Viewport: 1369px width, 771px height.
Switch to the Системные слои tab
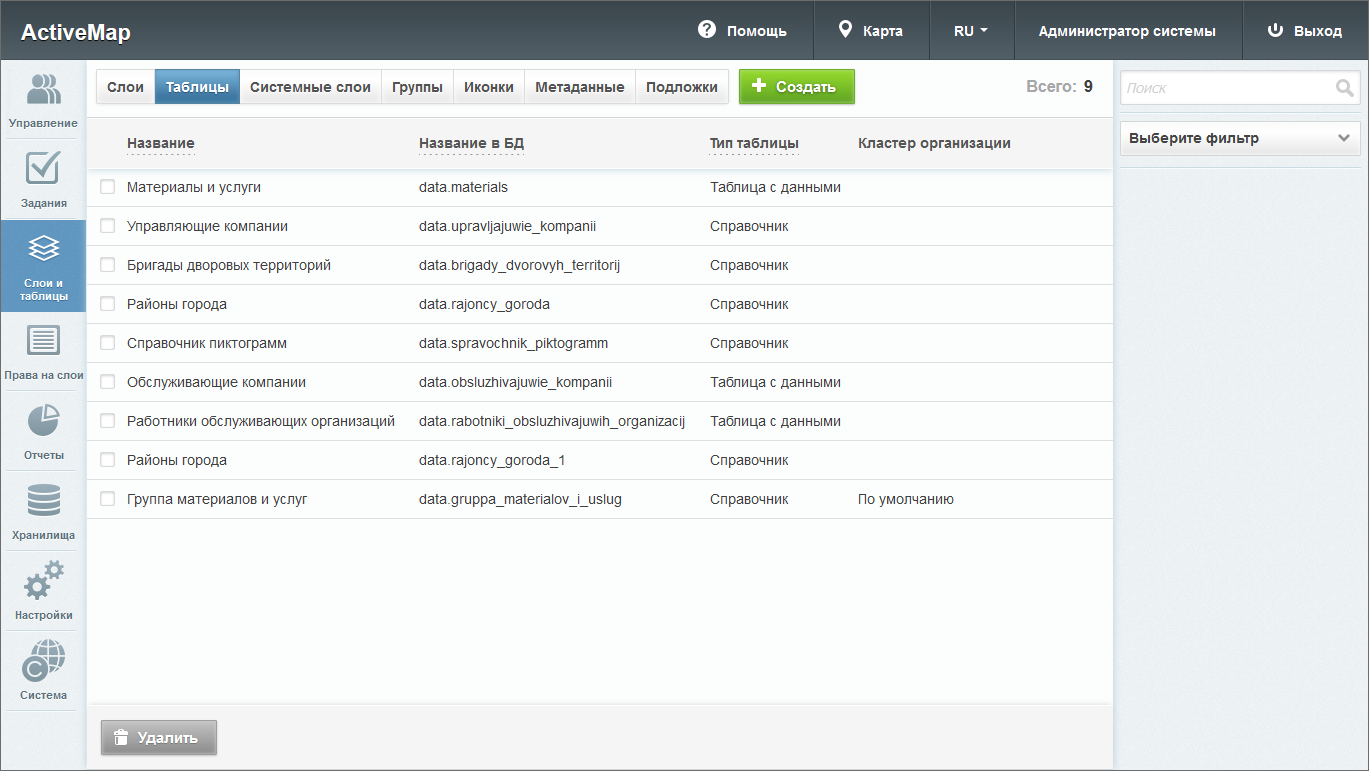coord(310,87)
